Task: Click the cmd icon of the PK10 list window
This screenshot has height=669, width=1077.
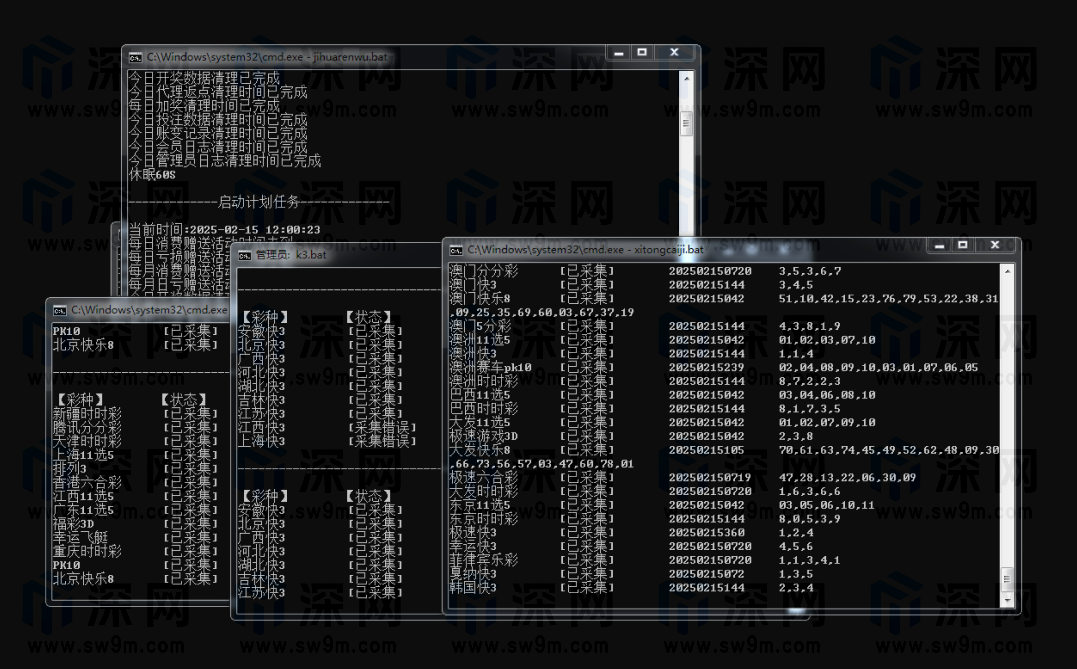Action: pos(59,310)
